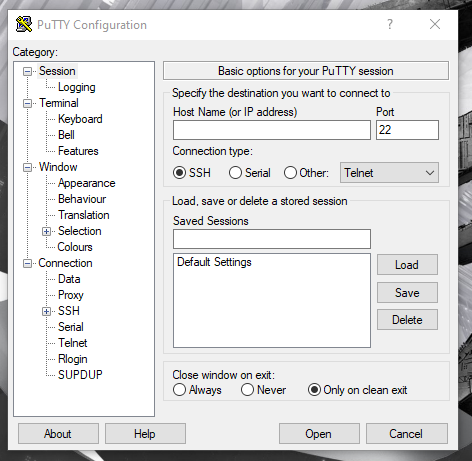Click the Port number field
The height and width of the screenshot is (461, 472).
click(407, 130)
